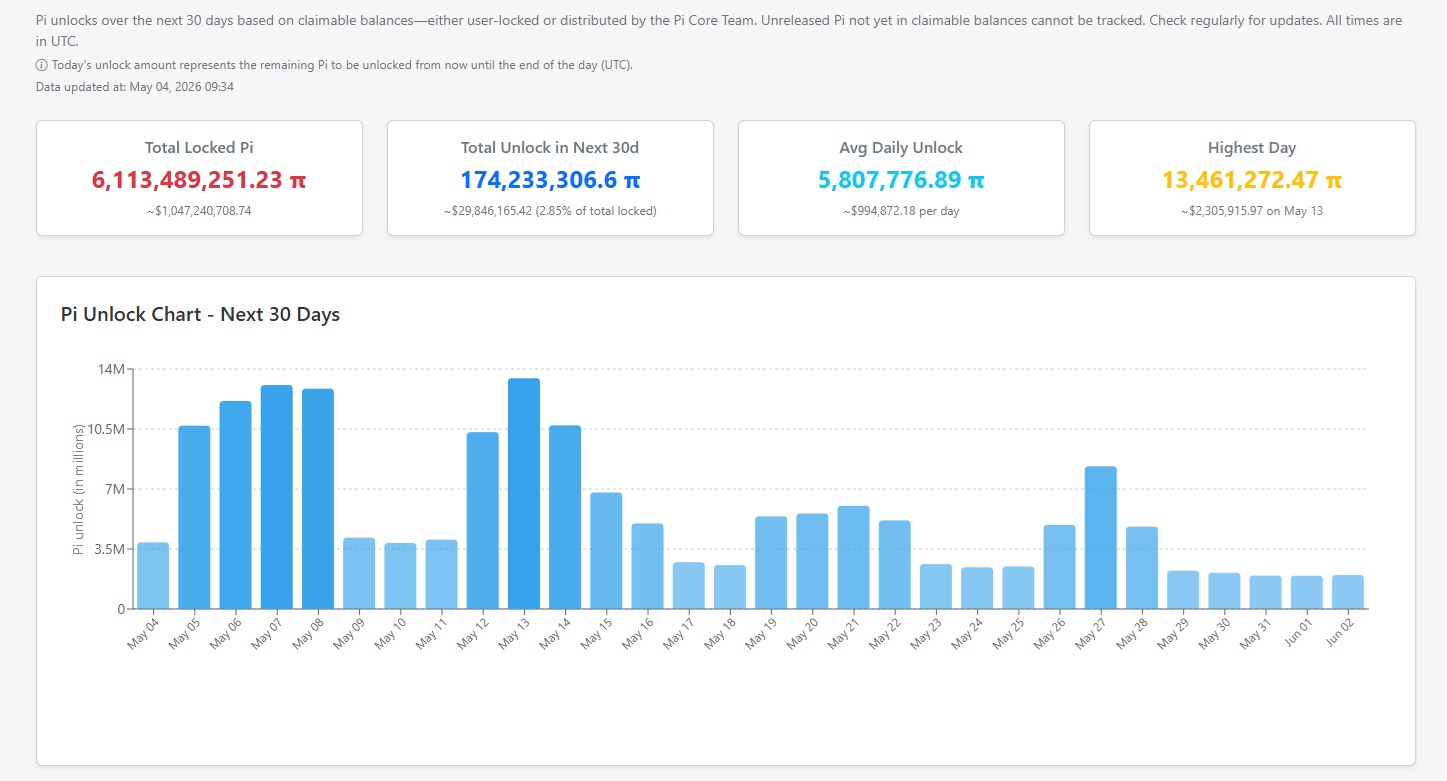
Task: Click the Jun 01 bar in chart
Action: [x=1307, y=592]
